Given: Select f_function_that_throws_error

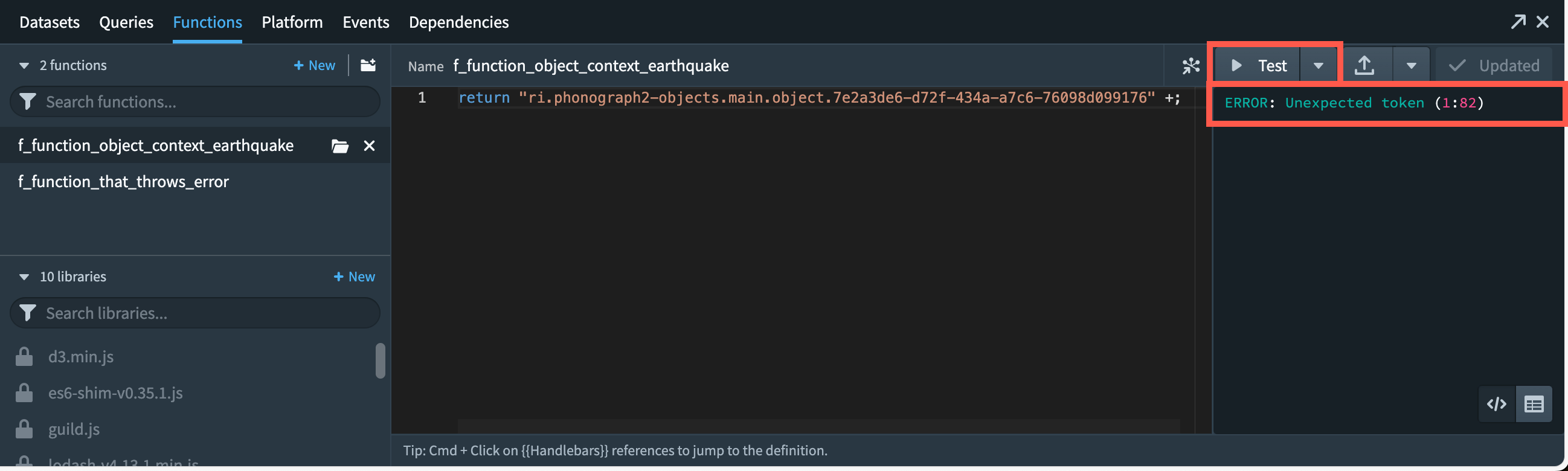Looking at the screenshot, I should pos(123,181).
